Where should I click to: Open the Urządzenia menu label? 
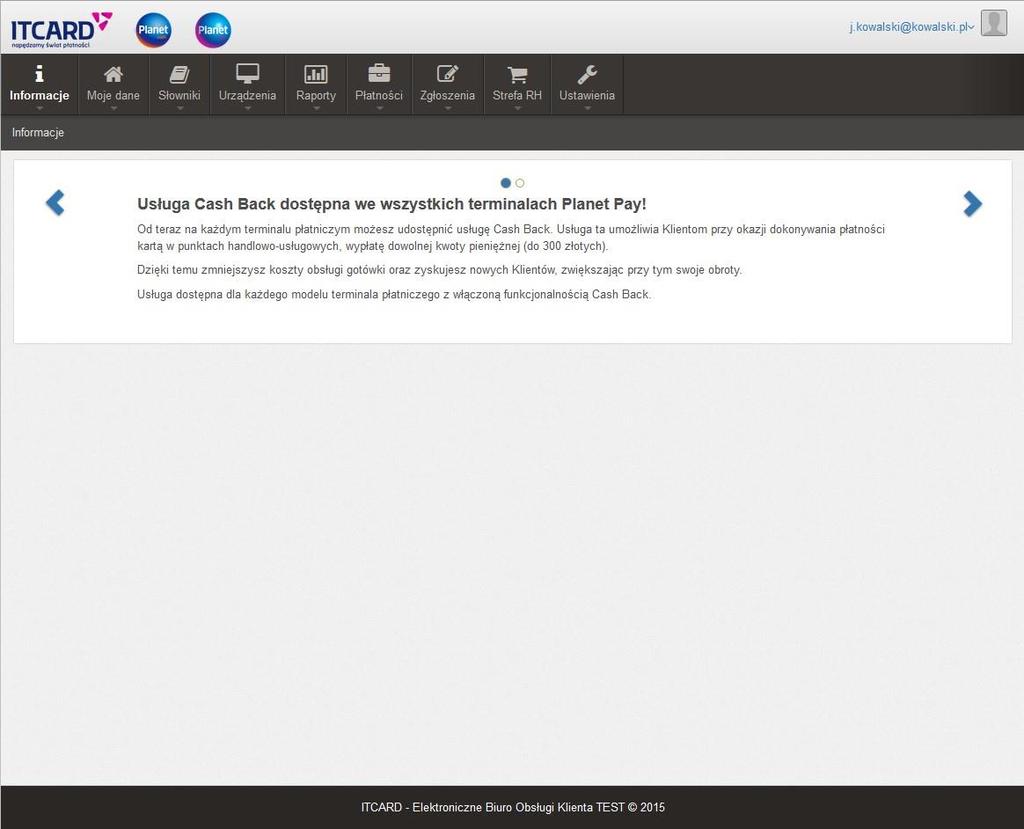point(248,95)
